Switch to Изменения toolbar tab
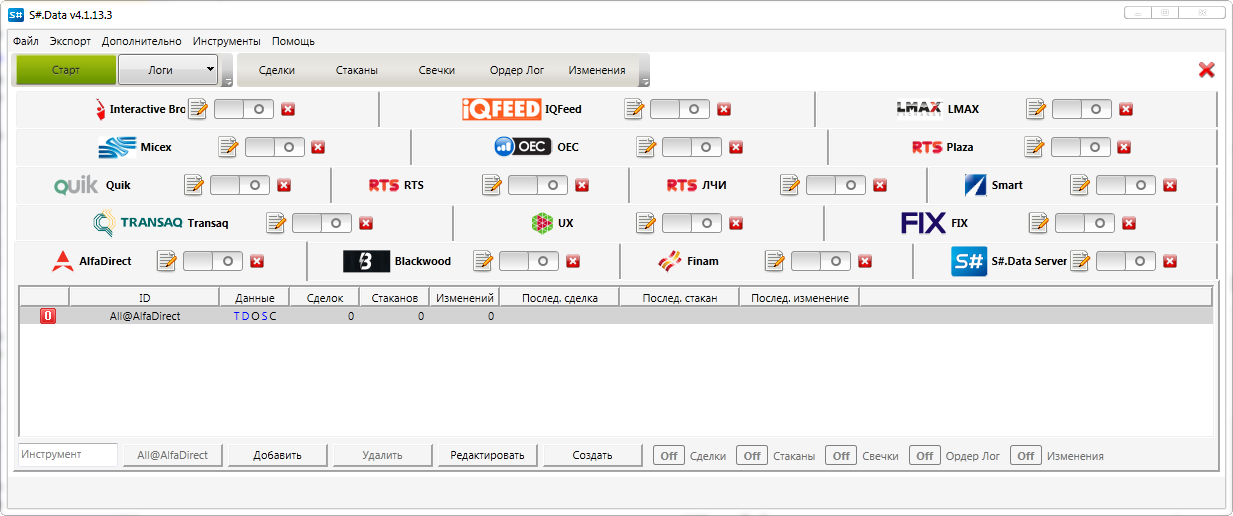 597,70
